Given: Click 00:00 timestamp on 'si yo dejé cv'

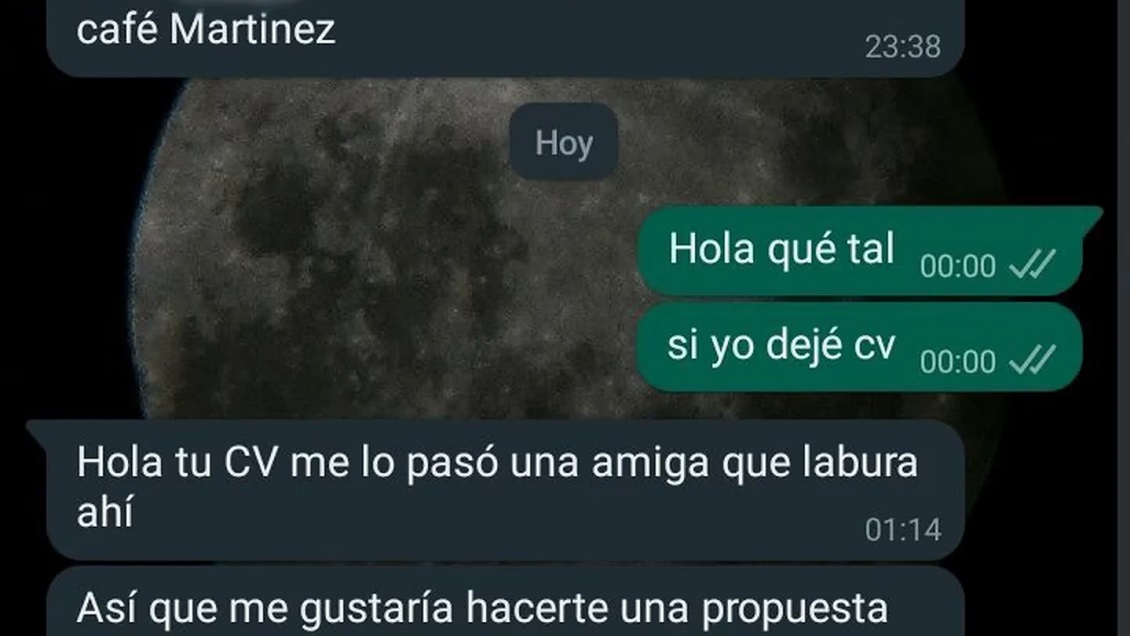Looking at the screenshot, I should click(x=958, y=362).
